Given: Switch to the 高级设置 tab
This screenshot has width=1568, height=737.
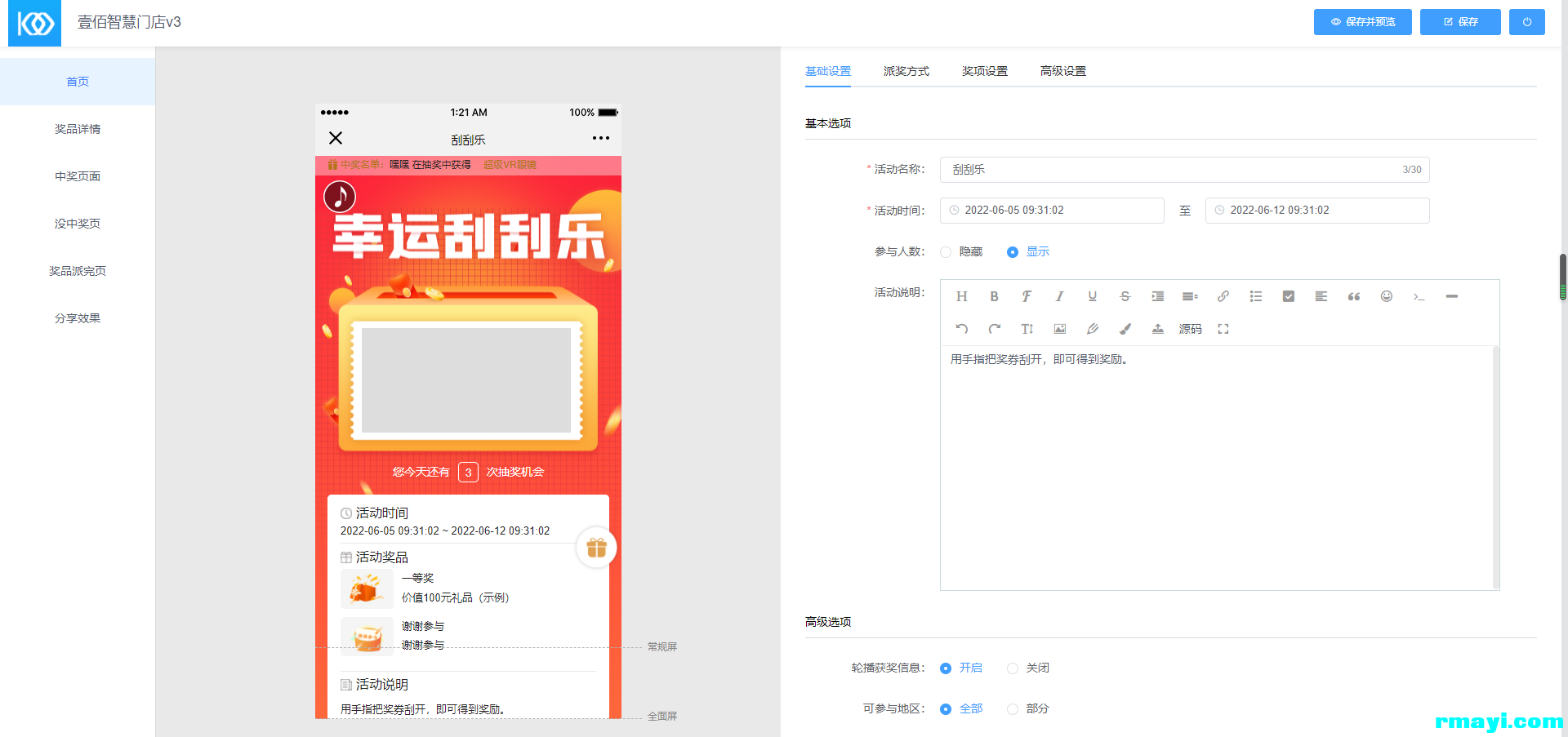Looking at the screenshot, I should point(1063,71).
